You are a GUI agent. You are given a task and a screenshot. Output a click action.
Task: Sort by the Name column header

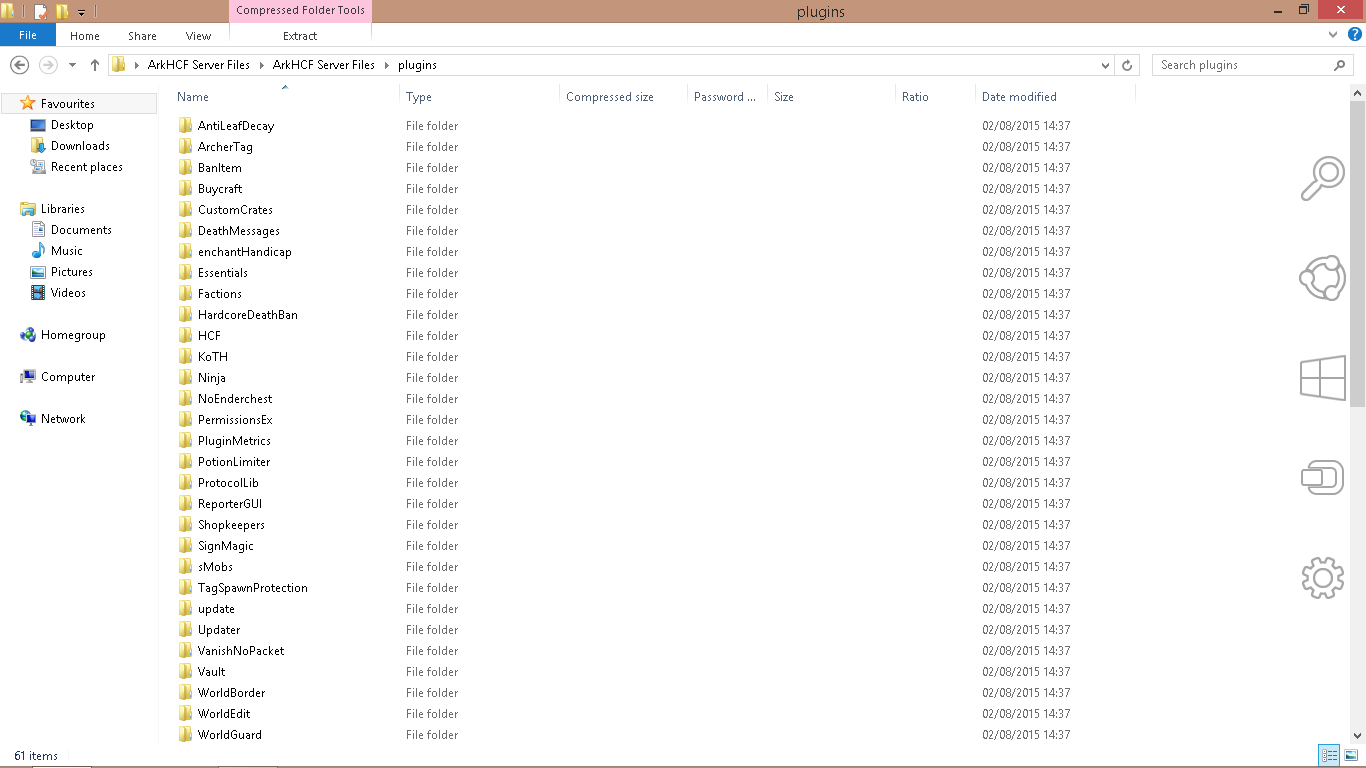193,97
